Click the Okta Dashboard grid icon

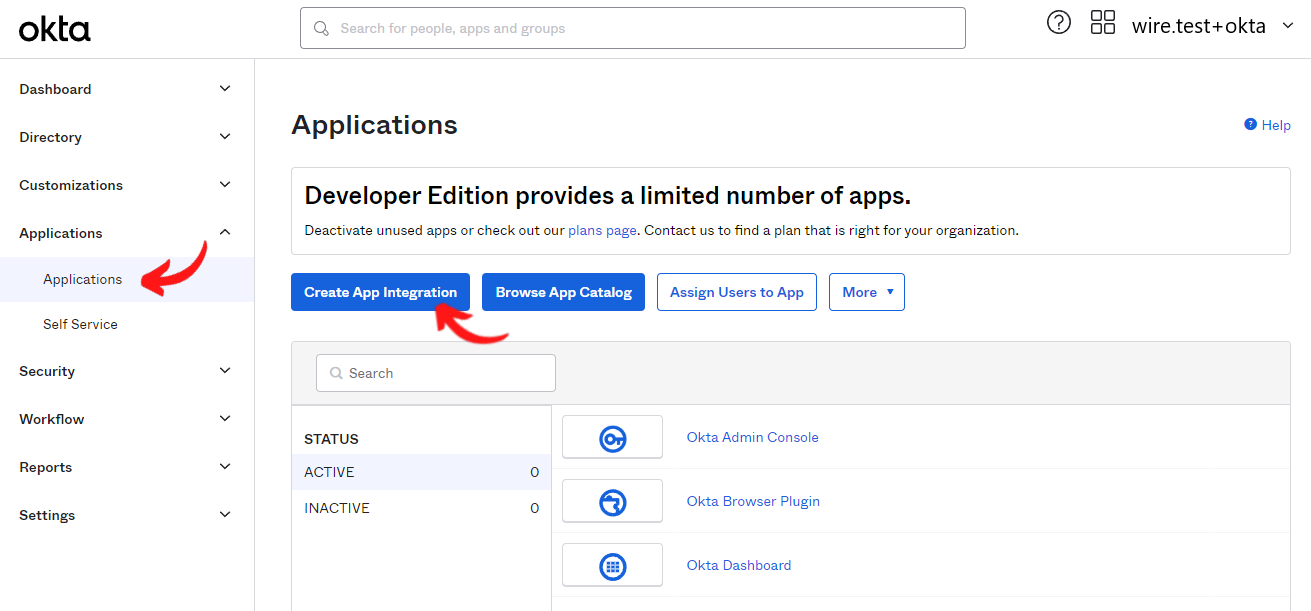[x=612, y=566]
